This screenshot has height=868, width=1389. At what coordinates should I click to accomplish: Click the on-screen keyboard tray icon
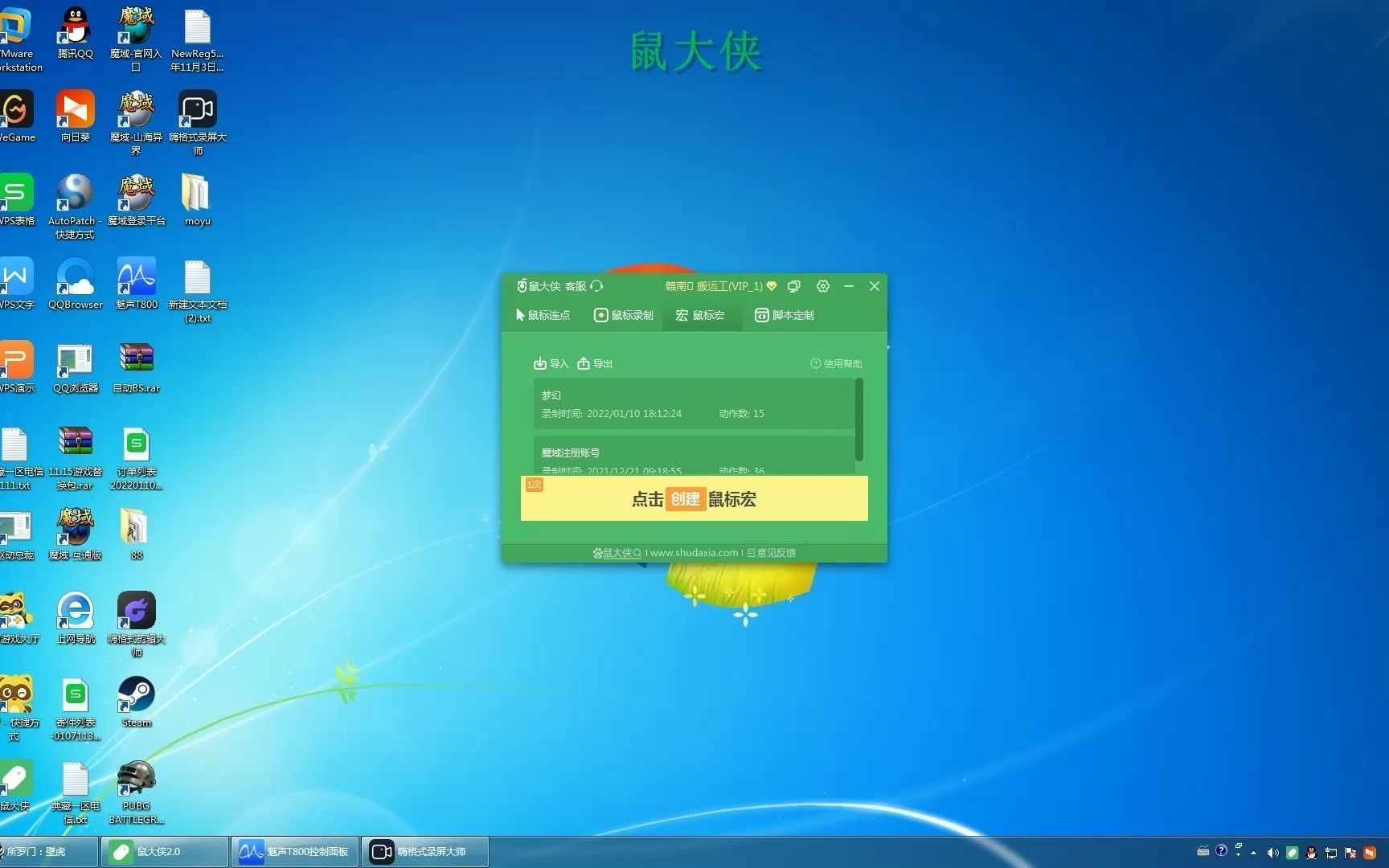tap(1203, 851)
